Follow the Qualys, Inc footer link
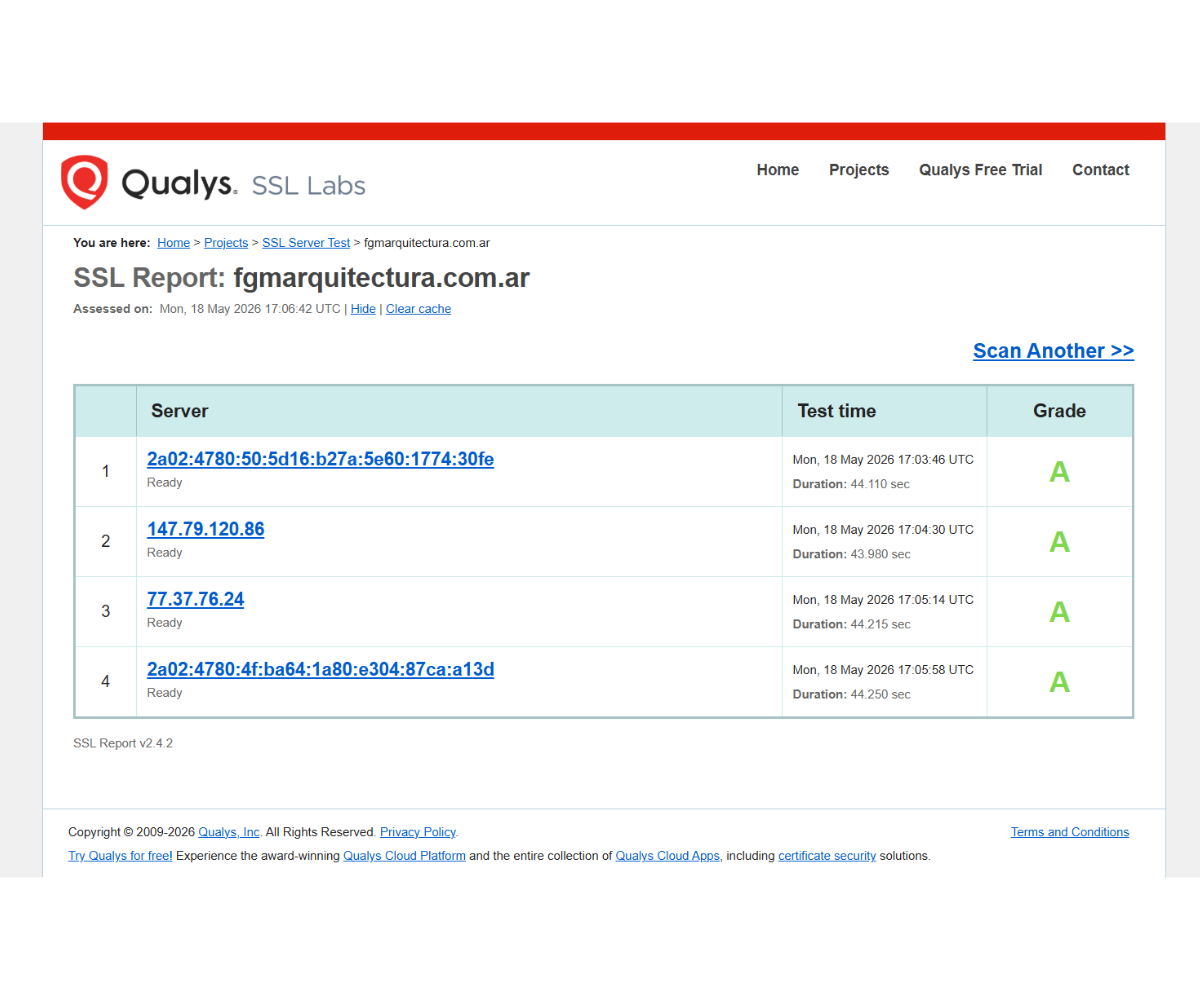The width and height of the screenshot is (1200, 1000). [x=229, y=832]
